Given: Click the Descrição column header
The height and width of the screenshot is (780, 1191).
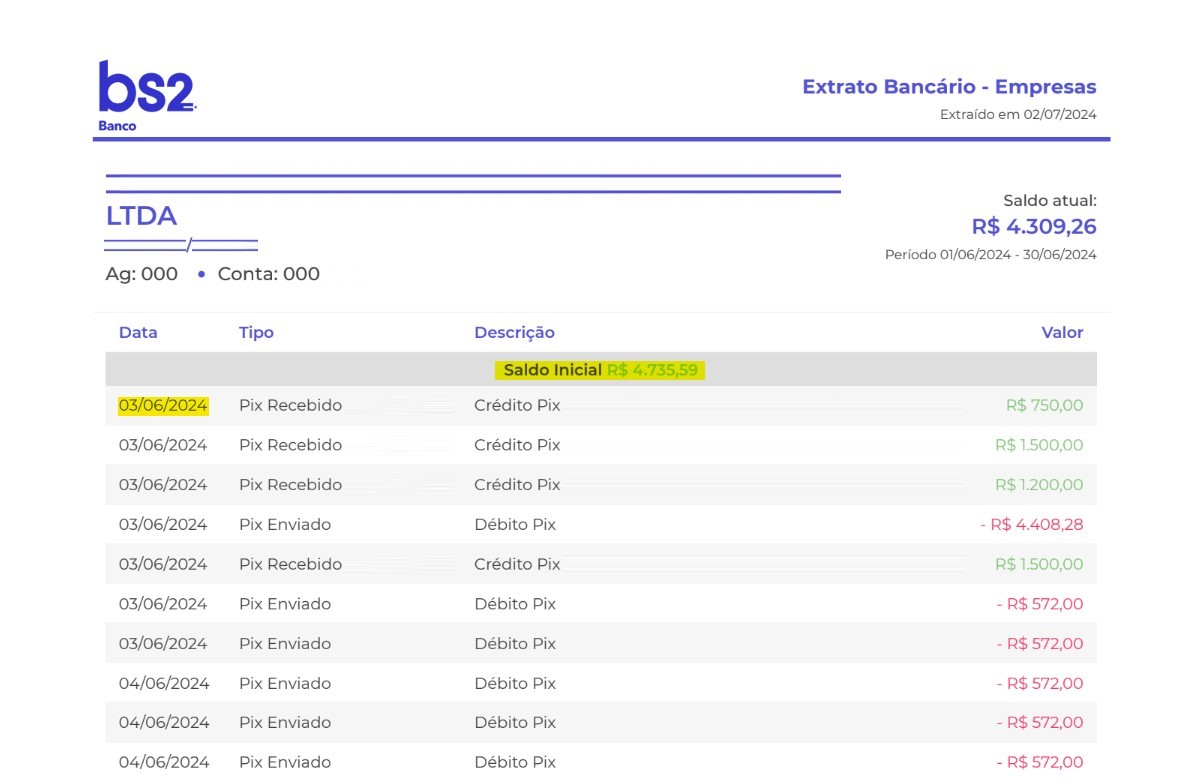Looking at the screenshot, I should [514, 332].
